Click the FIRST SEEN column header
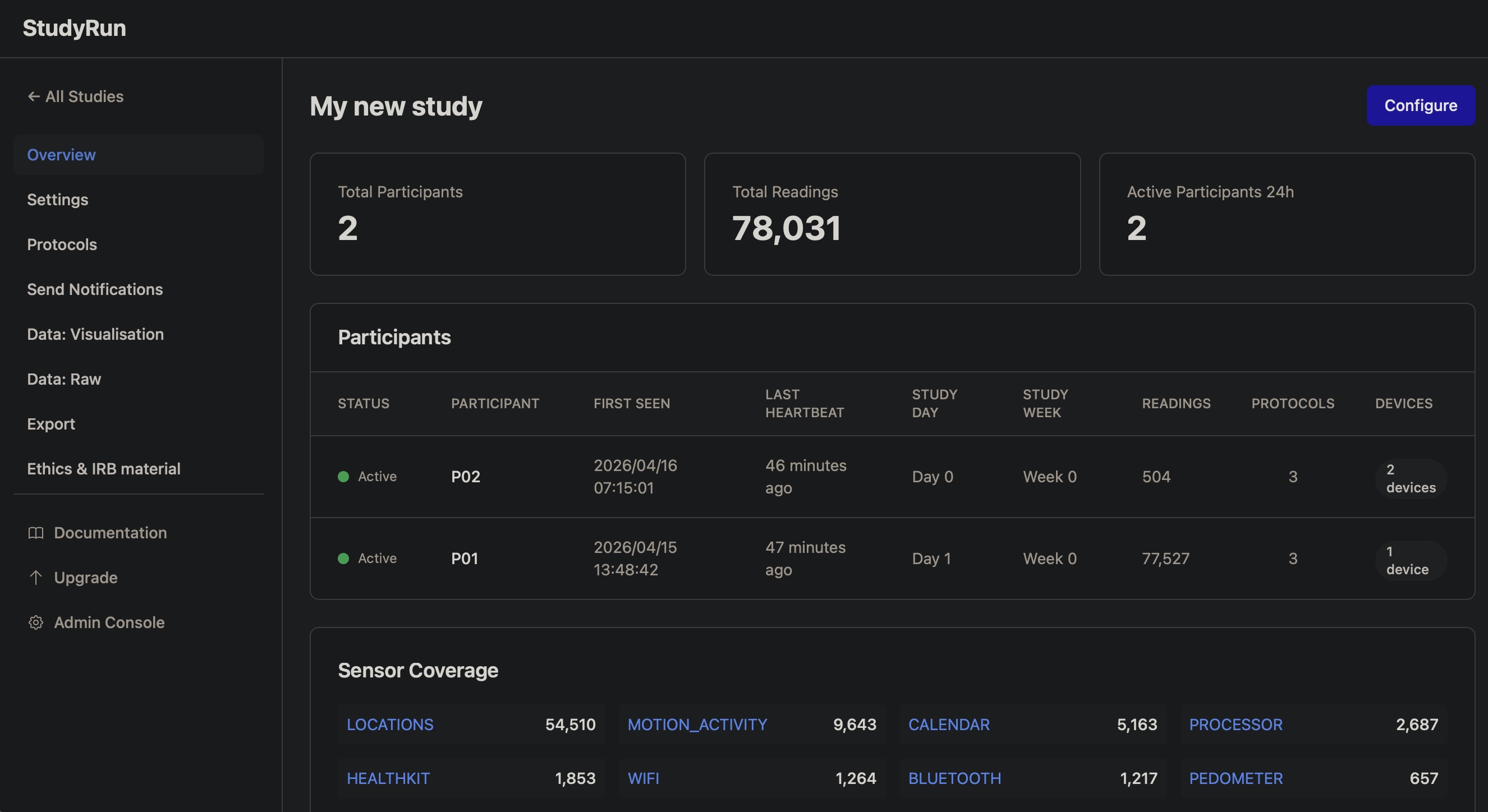This screenshot has height=812, width=1488. coord(632,403)
